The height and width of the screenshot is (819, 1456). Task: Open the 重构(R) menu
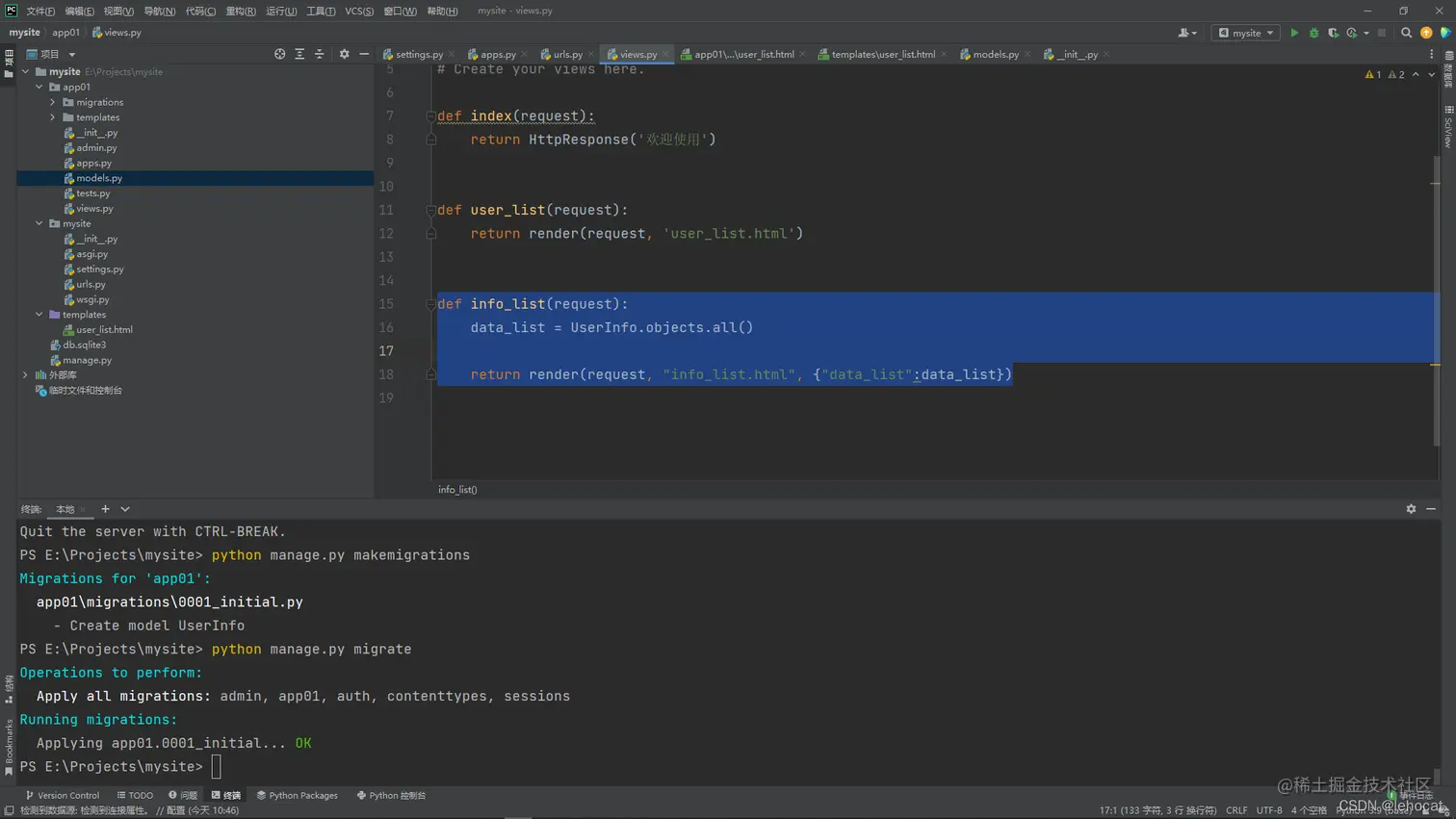(x=241, y=12)
